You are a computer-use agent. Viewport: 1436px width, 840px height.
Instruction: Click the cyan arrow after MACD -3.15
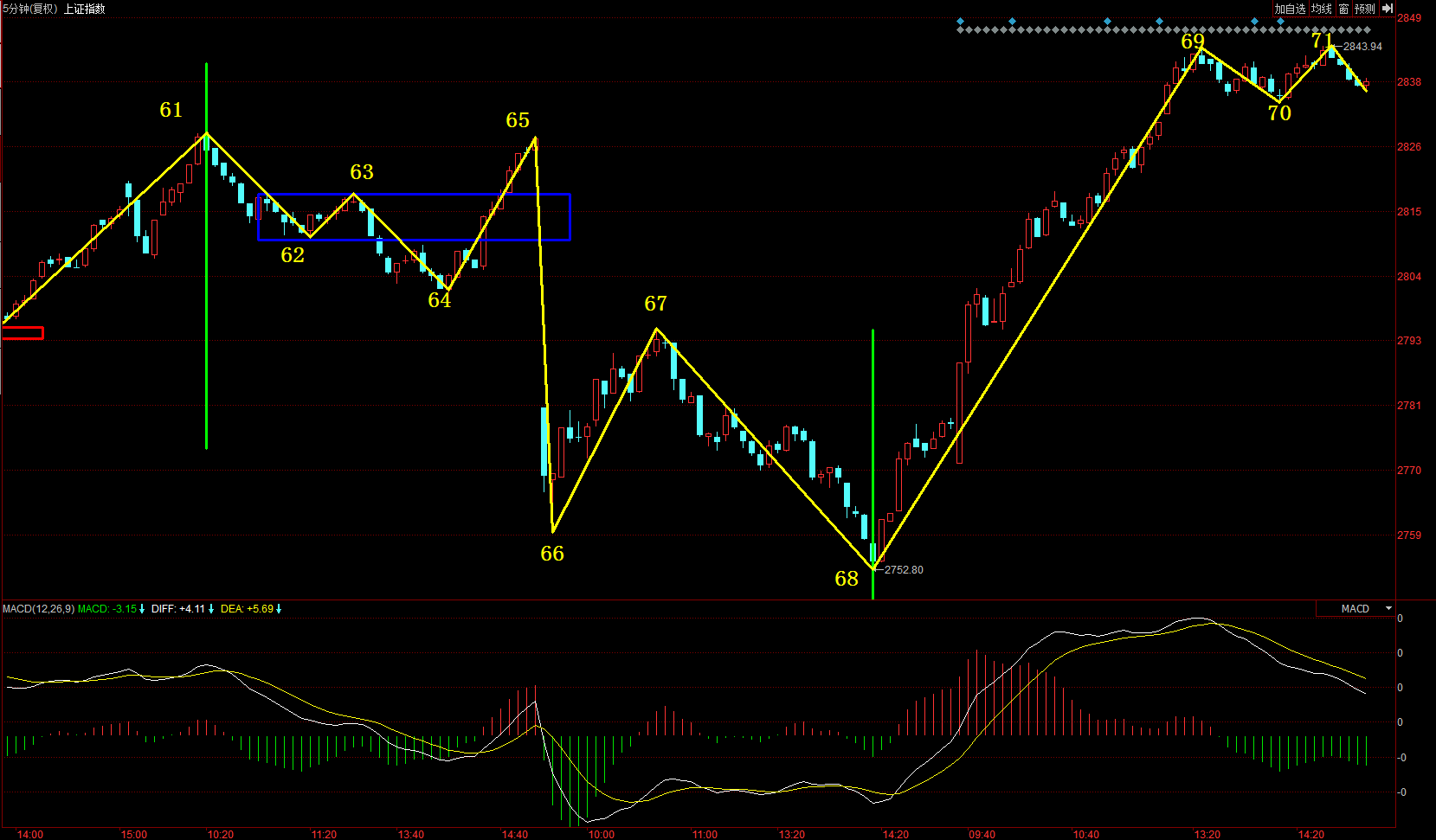[142, 609]
